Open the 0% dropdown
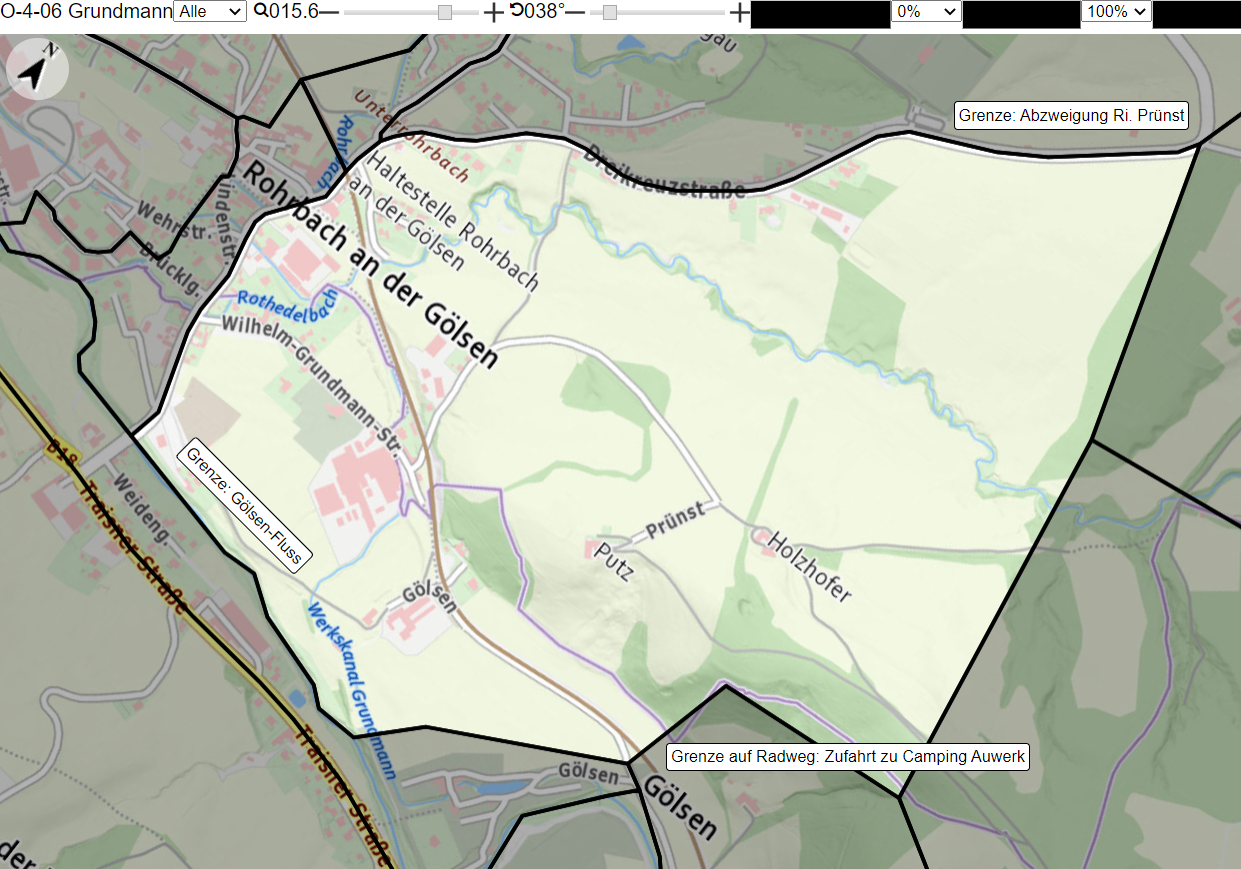The image size is (1241, 869). click(x=926, y=12)
